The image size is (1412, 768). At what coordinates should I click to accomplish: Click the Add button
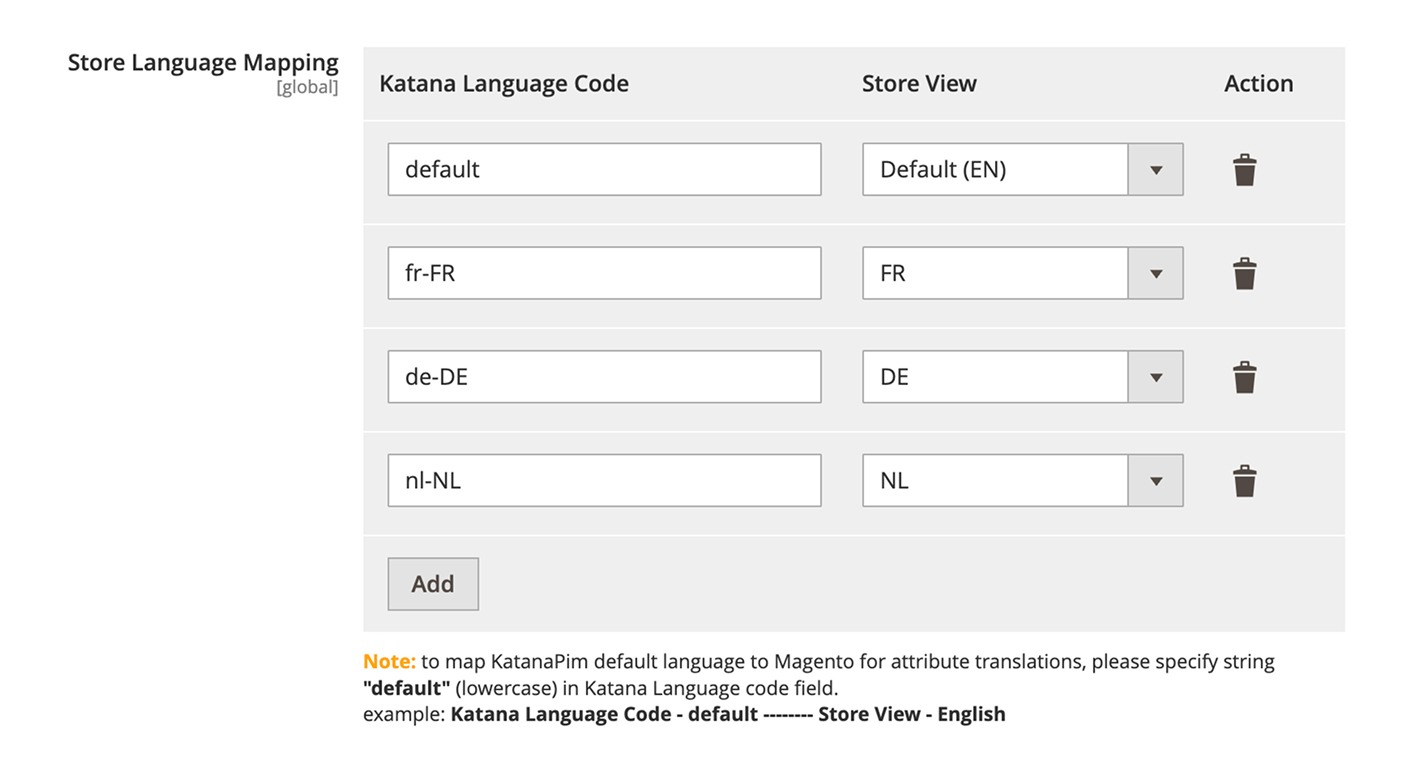tap(433, 584)
